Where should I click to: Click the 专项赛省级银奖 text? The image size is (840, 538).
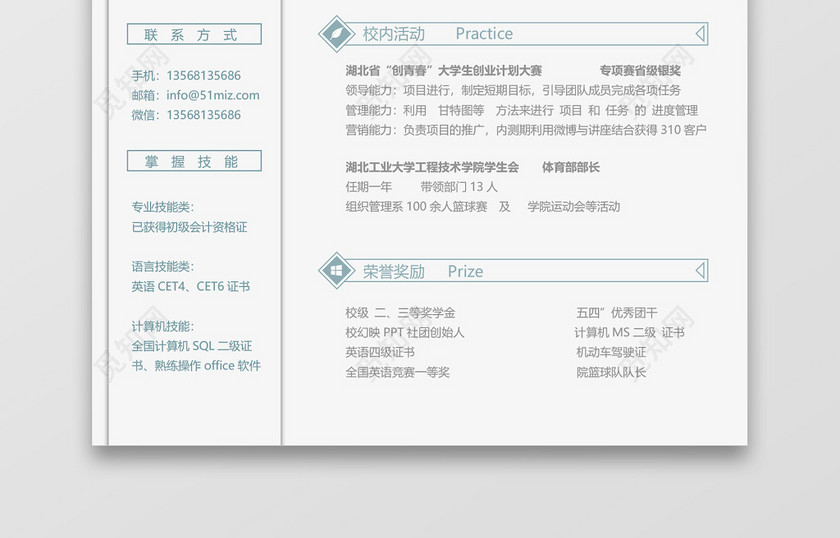(x=640, y=70)
